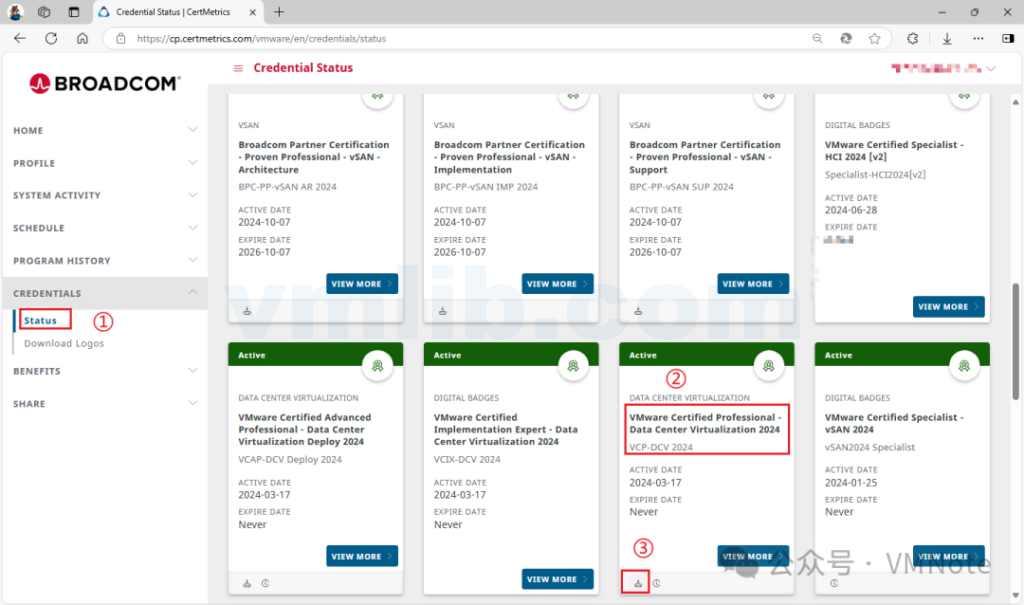This screenshot has height=605, width=1024.
Task: Reload the page with refresh icon
Action: [51, 39]
